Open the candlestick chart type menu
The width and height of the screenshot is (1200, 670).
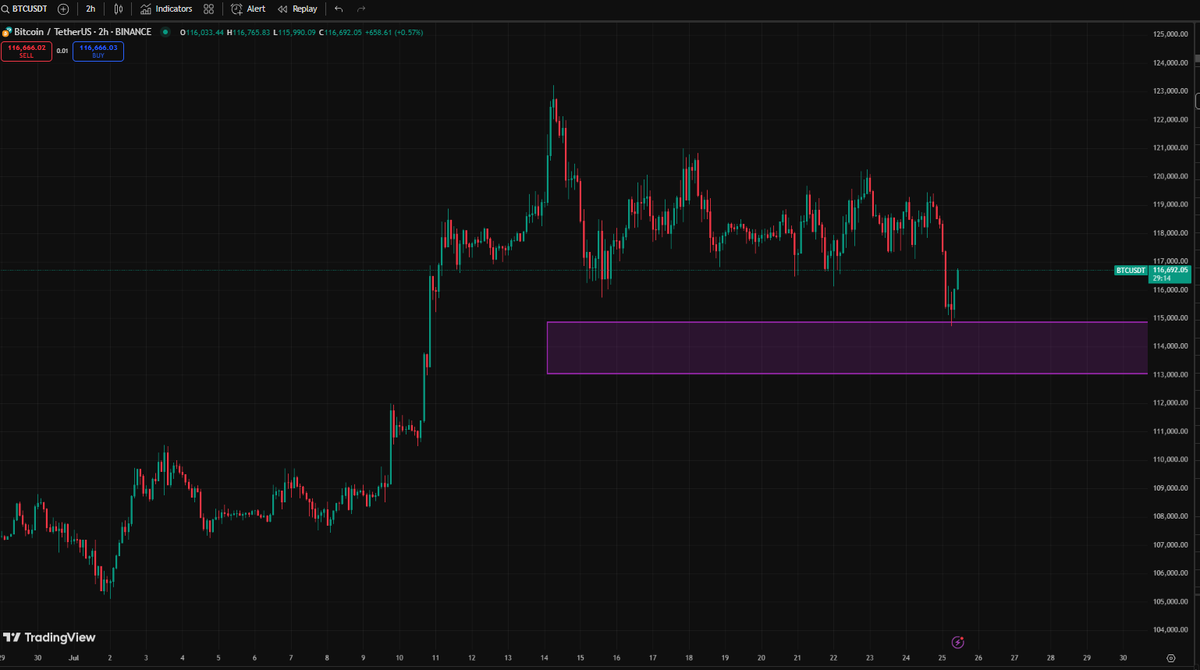pos(119,8)
